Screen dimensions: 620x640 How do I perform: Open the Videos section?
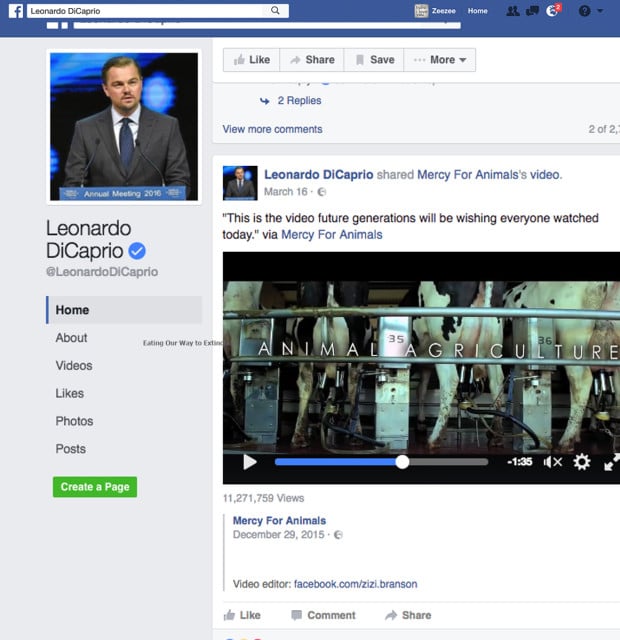coord(74,366)
